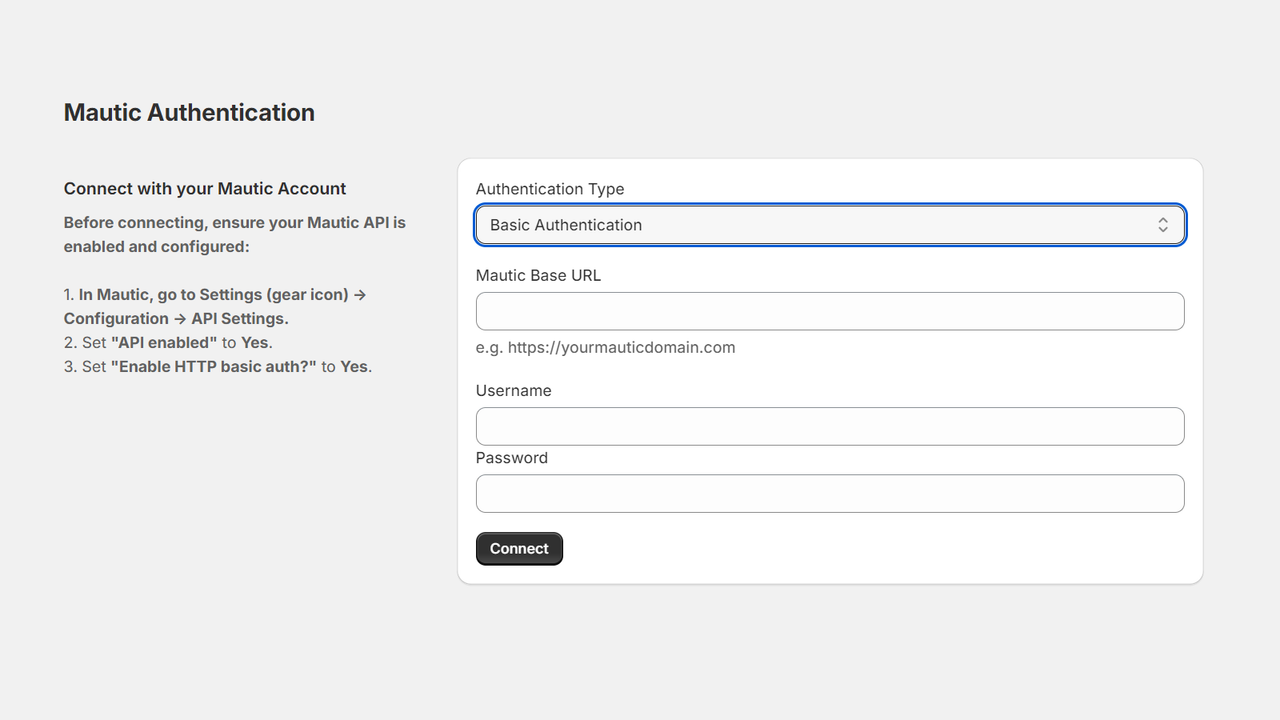Click the Connect button
Screen dimensions: 1280x720
(x=519, y=548)
